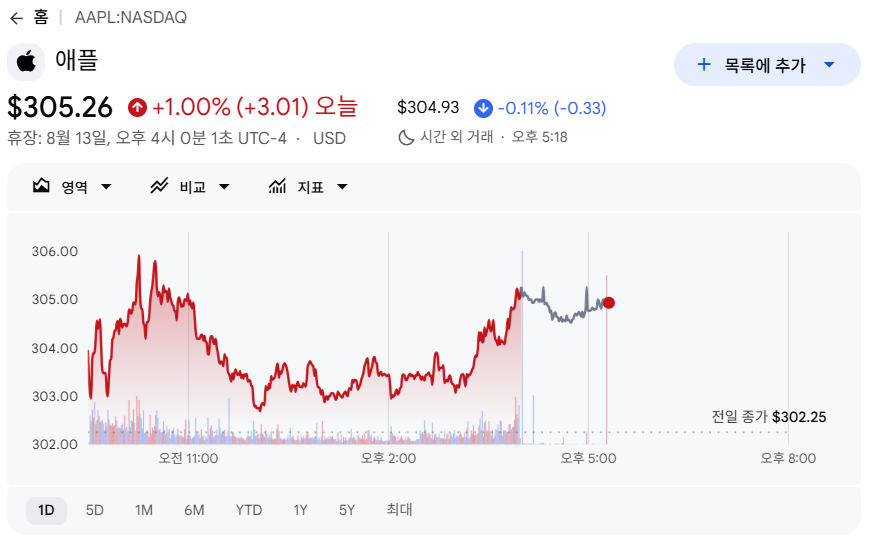Open the 목록에 추가 dropdown caret

pos(829,65)
